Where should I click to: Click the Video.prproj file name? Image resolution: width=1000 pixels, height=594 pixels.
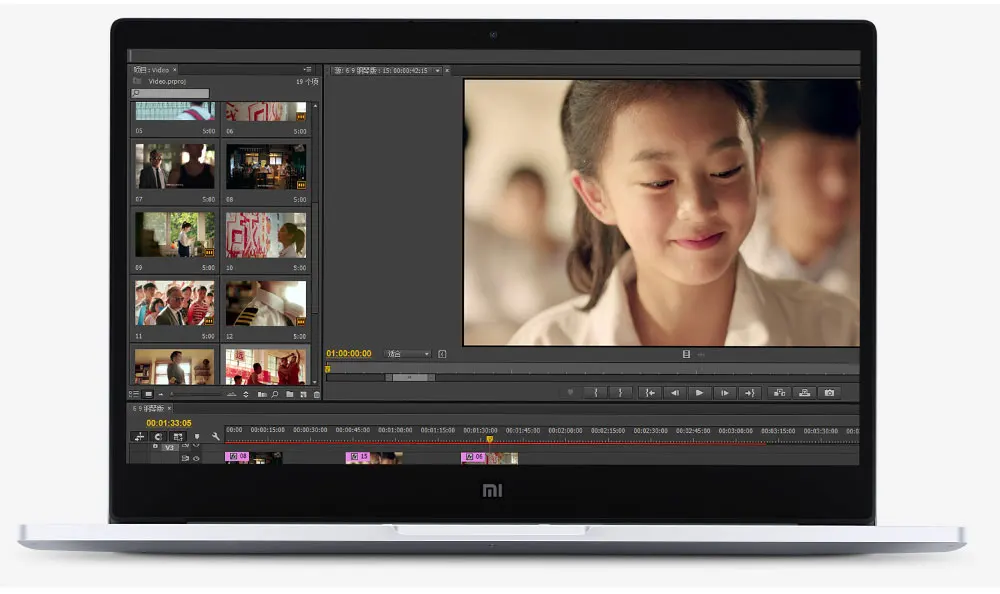click(x=167, y=82)
